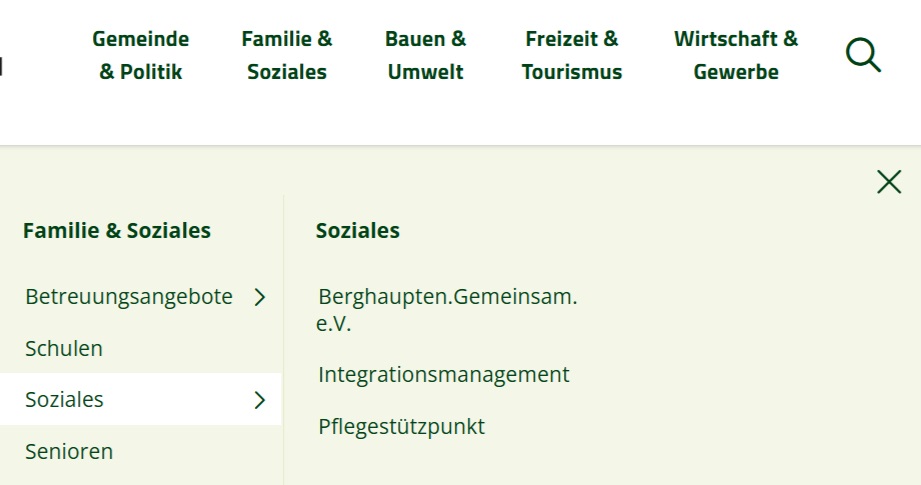Expand Betreuungsangebote submenu arrow
The height and width of the screenshot is (485, 921).
[260, 297]
